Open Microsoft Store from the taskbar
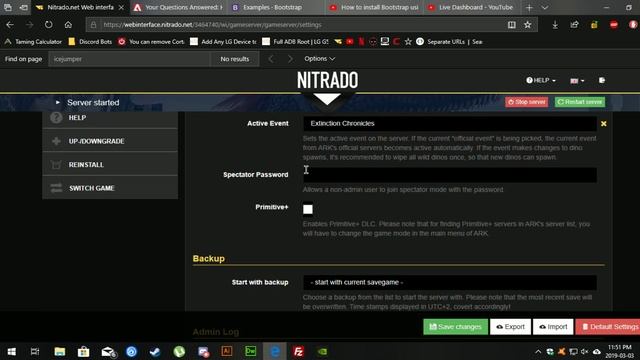The height and width of the screenshot is (360, 640). point(84,351)
